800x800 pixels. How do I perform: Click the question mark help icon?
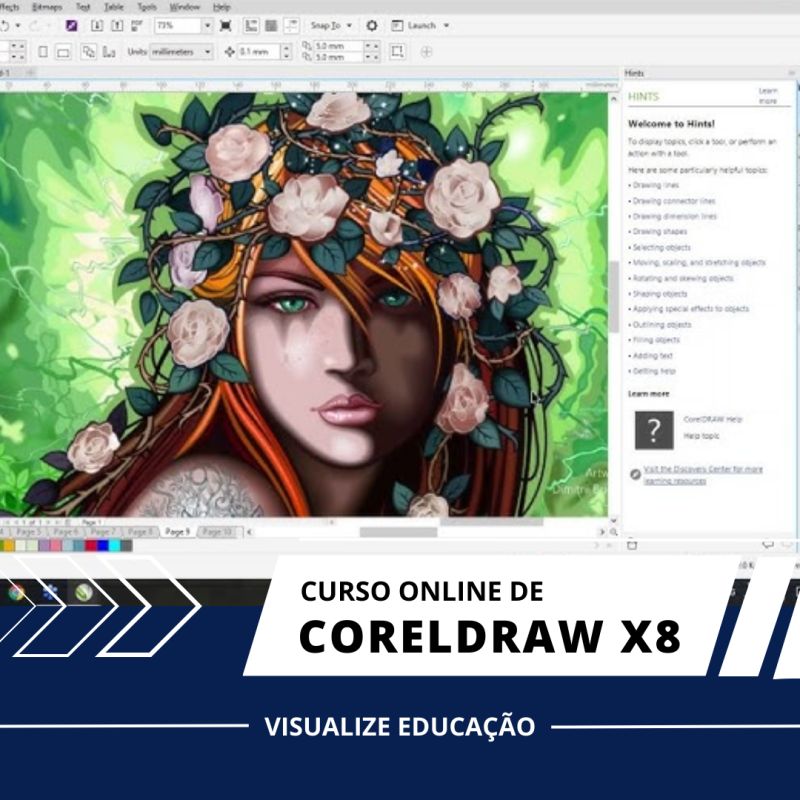pyautogui.click(x=654, y=430)
